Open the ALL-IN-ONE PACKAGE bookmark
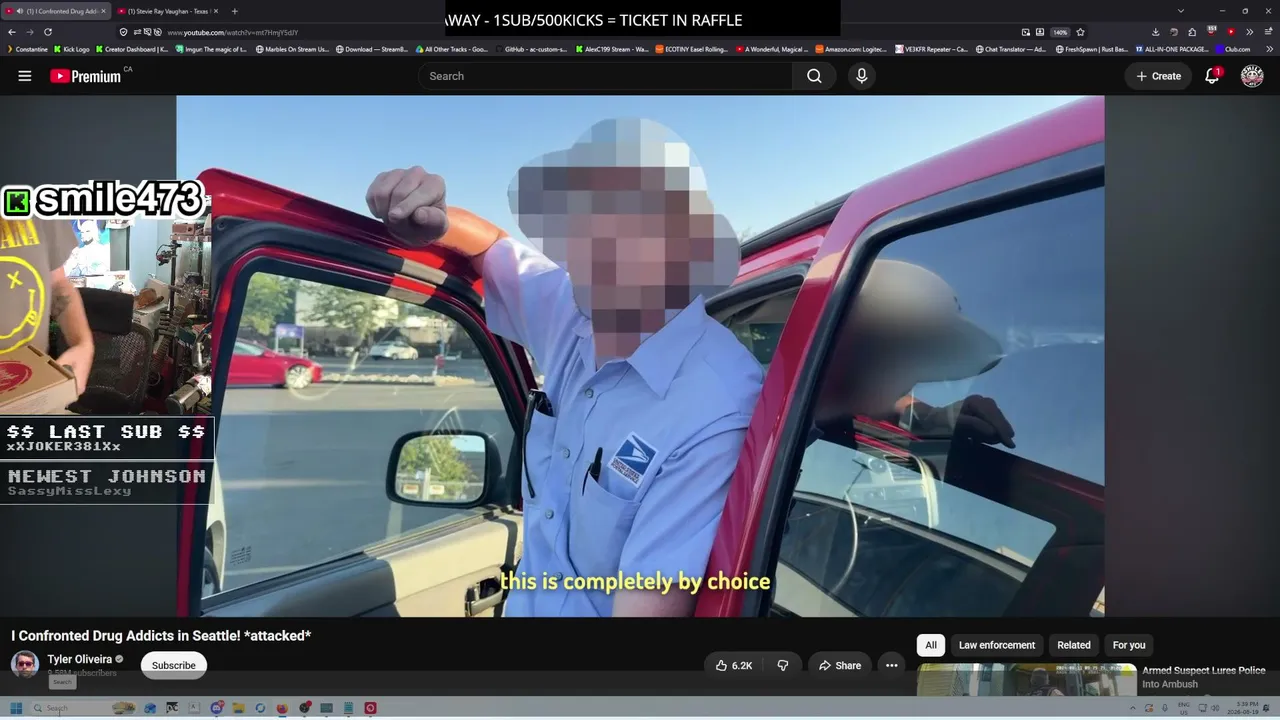 coord(1172,49)
